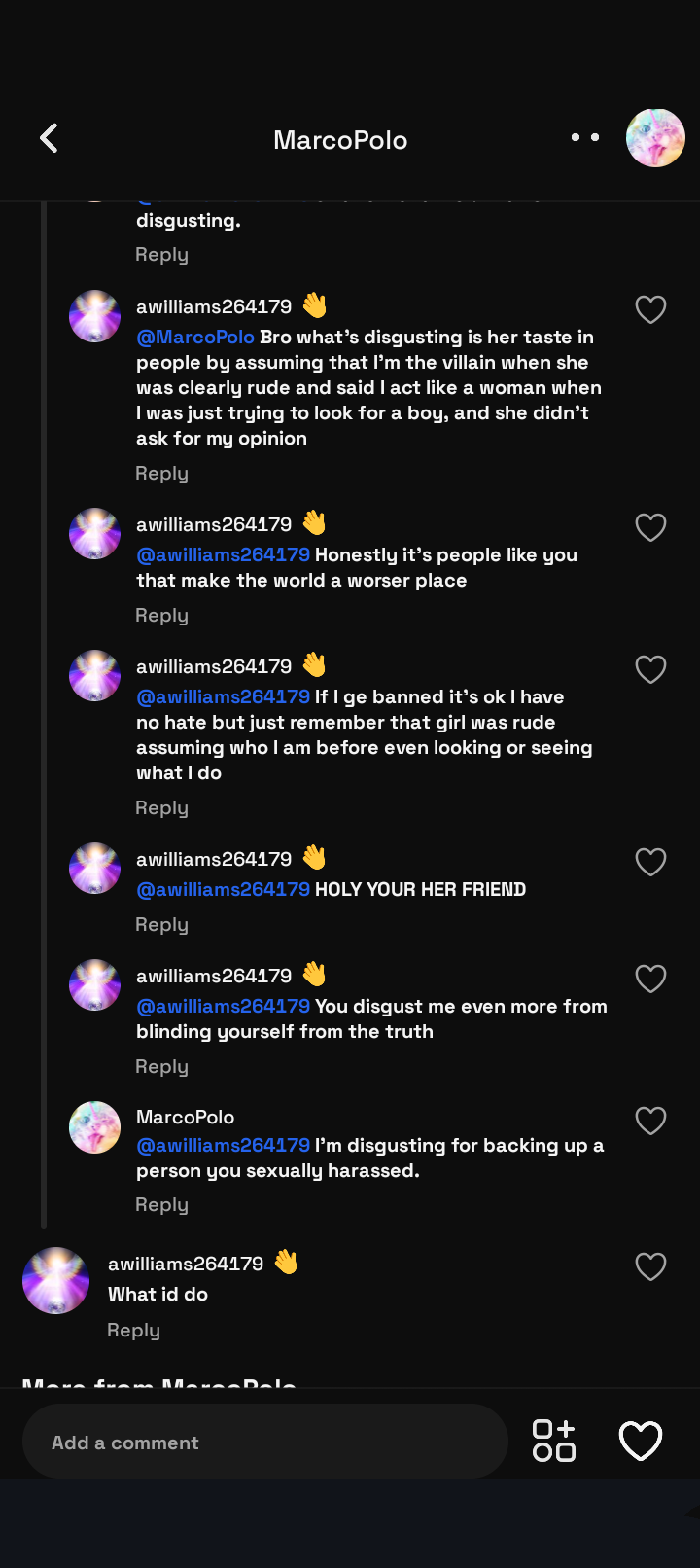Image resolution: width=700 pixels, height=1568 pixels.
Task: Go back using the top-left arrow
Action: [x=50, y=138]
